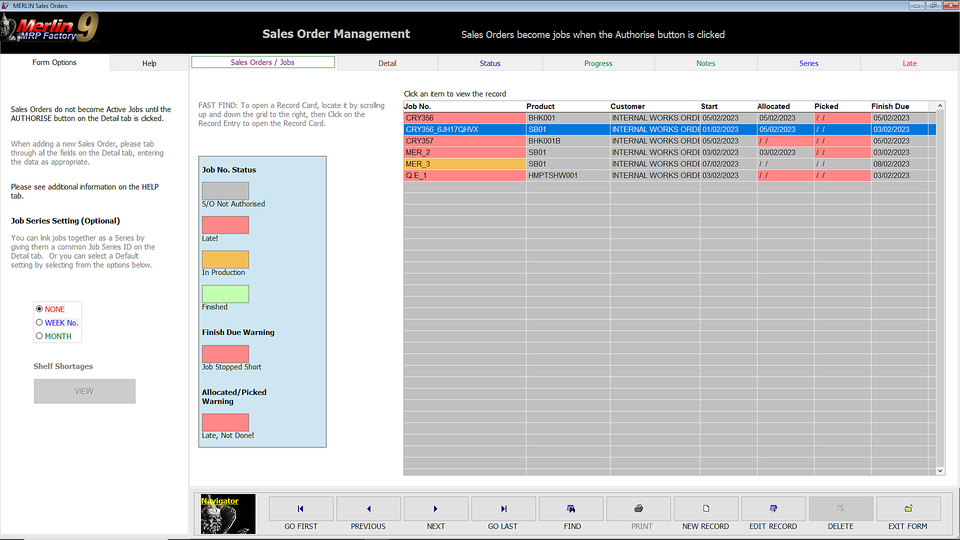Open the Help tab
Image resolution: width=960 pixels, height=540 pixels.
pyautogui.click(x=149, y=63)
